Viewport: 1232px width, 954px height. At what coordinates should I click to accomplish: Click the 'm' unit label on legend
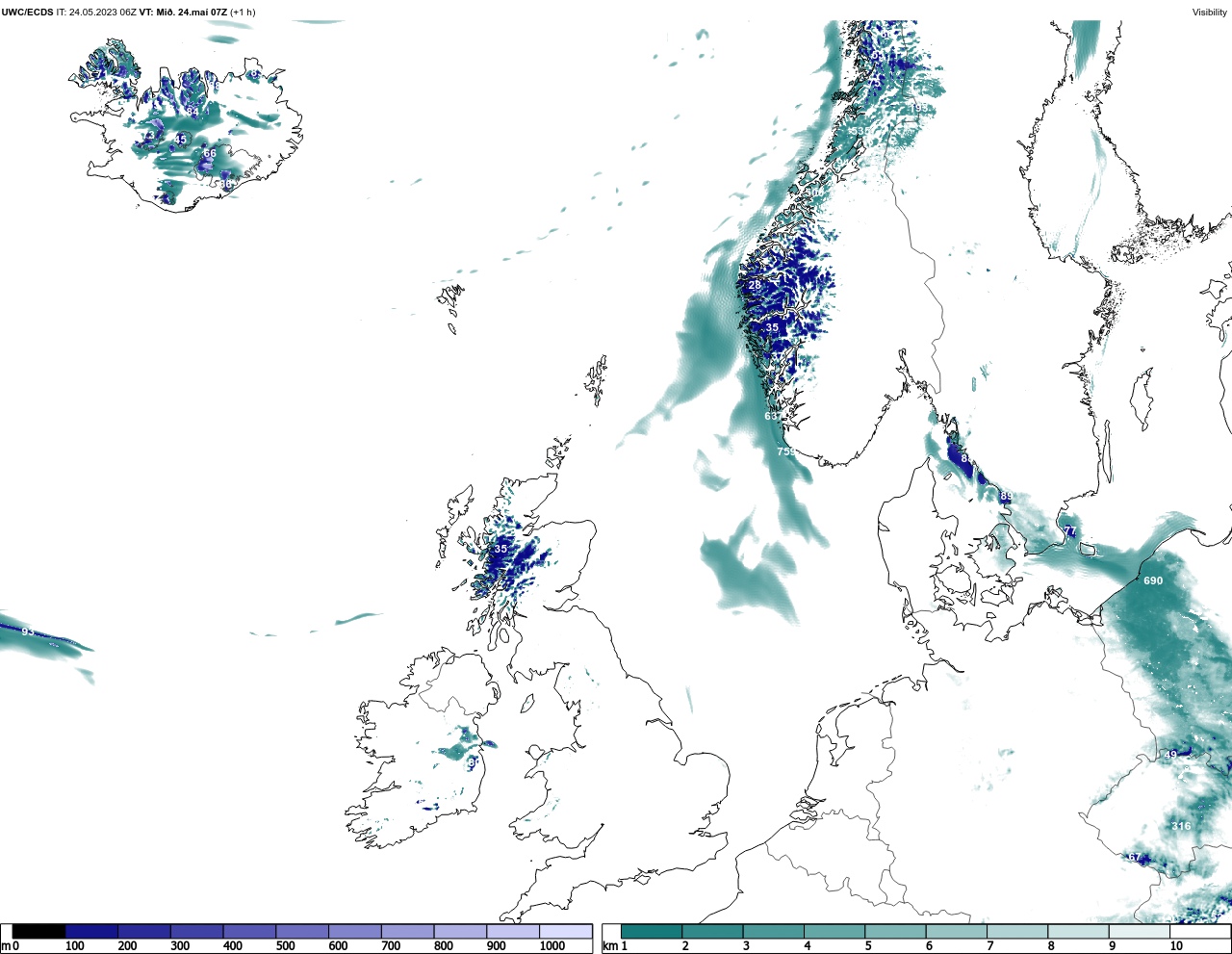click(x=6, y=946)
